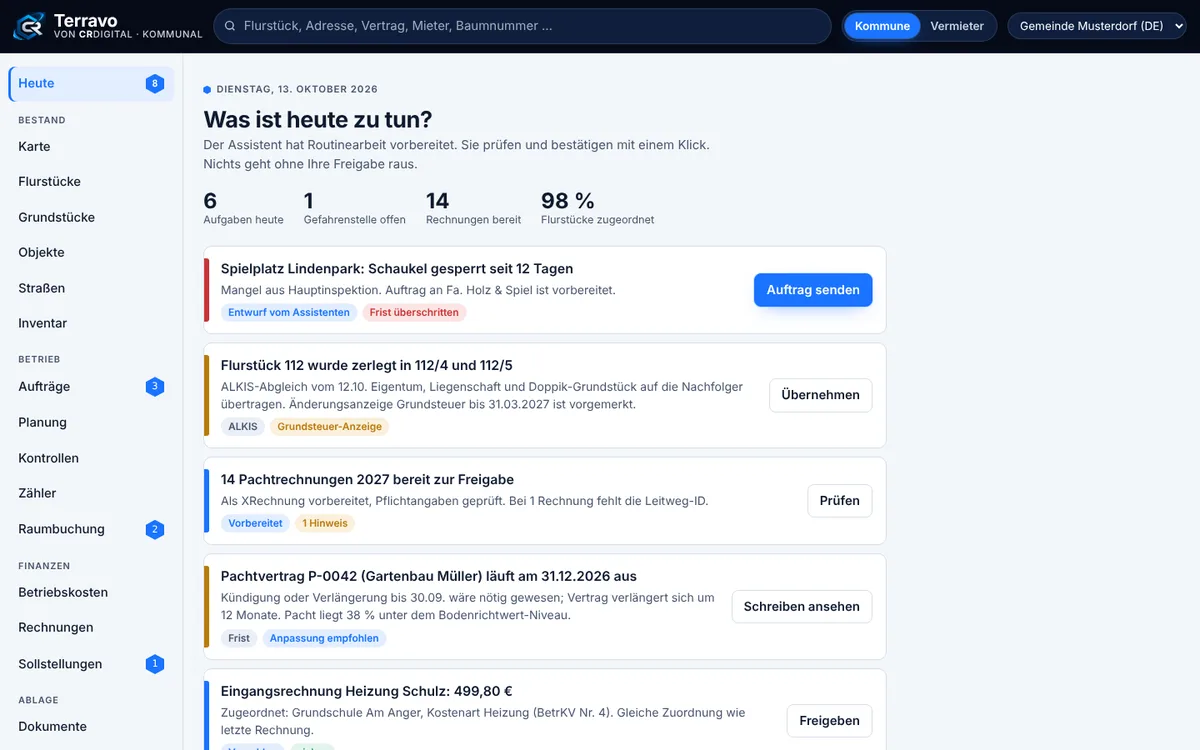Image resolution: width=1200 pixels, height=750 pixels.
Task: Click the "1 Hinweis" tag
Action: 325,523
